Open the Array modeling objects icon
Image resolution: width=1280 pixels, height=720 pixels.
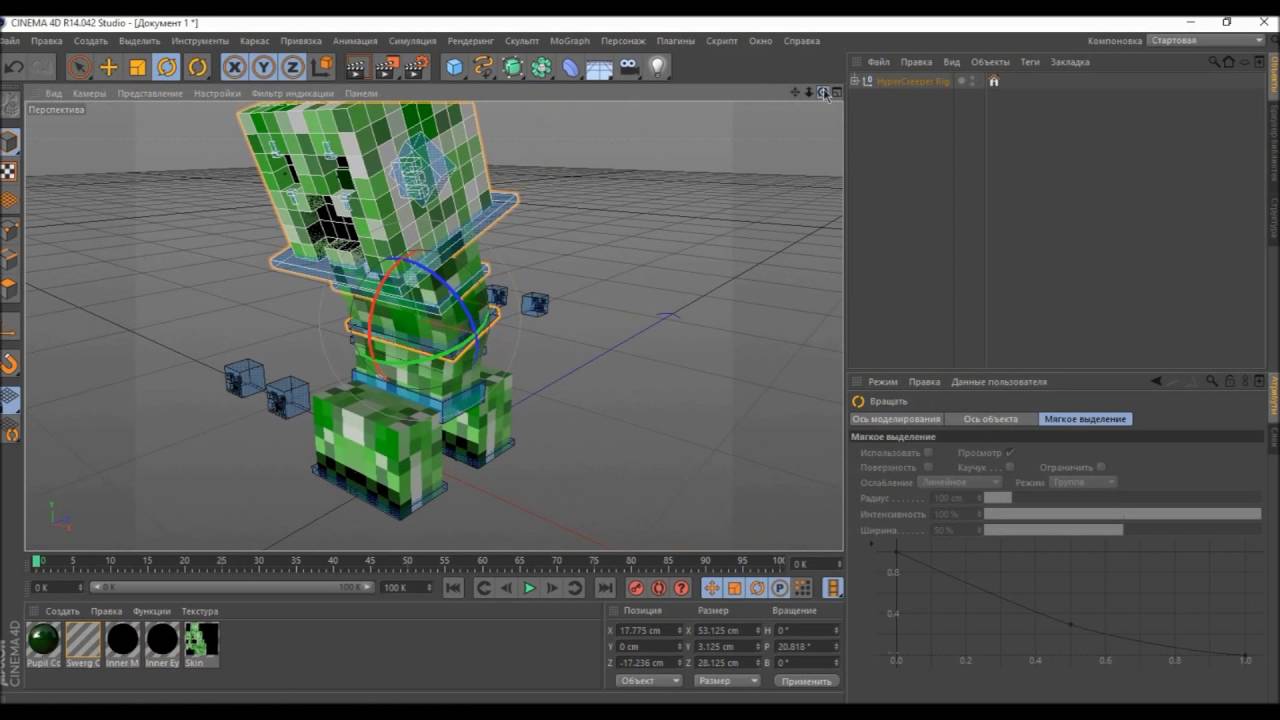click(x=541, y=67)
